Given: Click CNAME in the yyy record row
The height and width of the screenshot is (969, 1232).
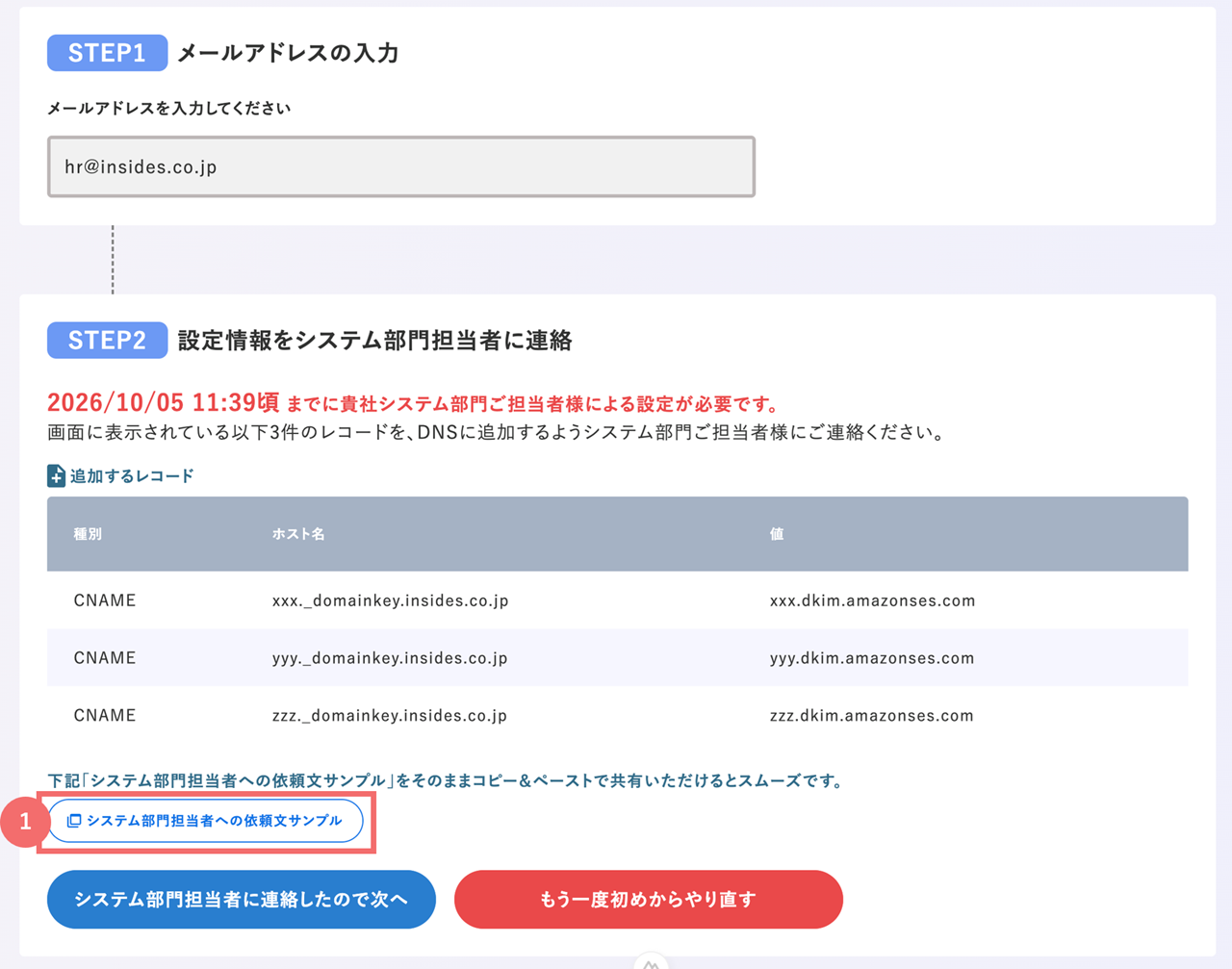Looking at the screenshot, I should (105, 658).
